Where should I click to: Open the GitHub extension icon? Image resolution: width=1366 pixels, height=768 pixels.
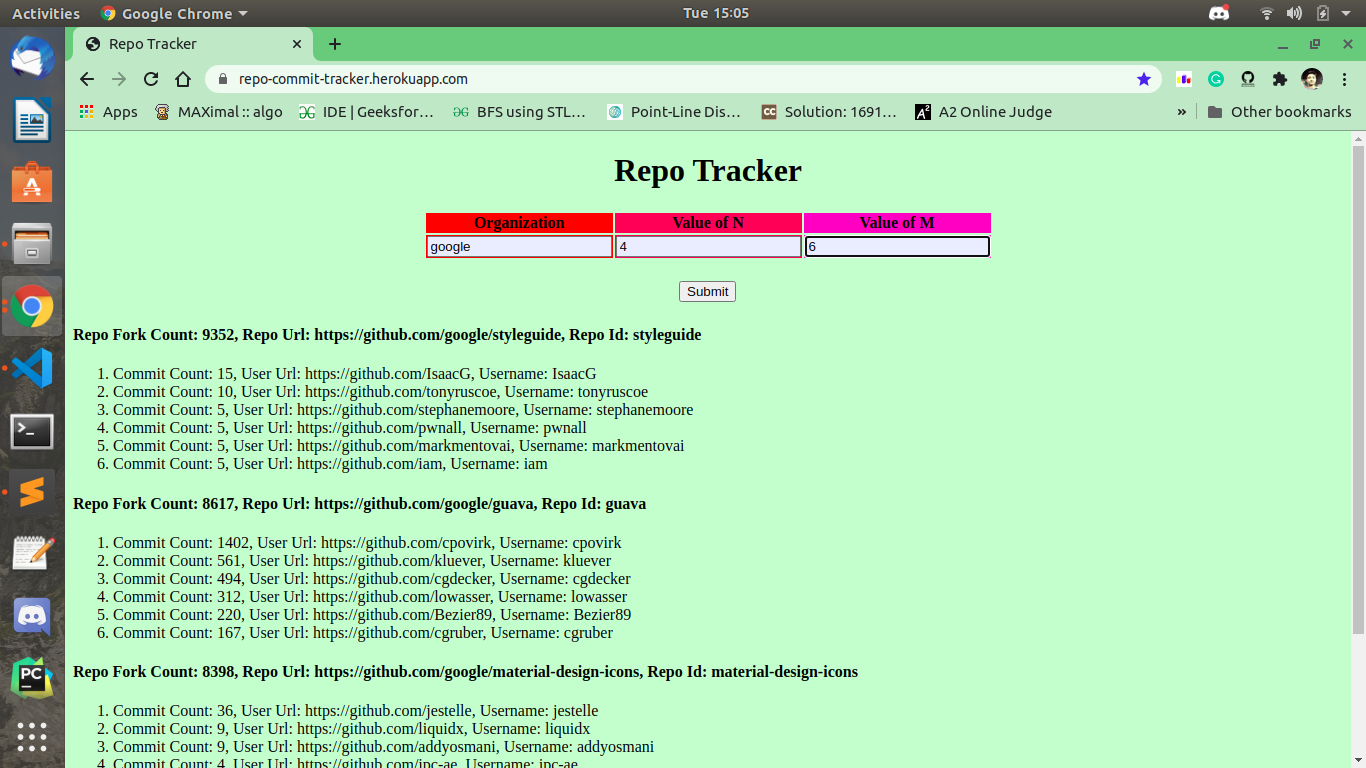coord(1248,79)
